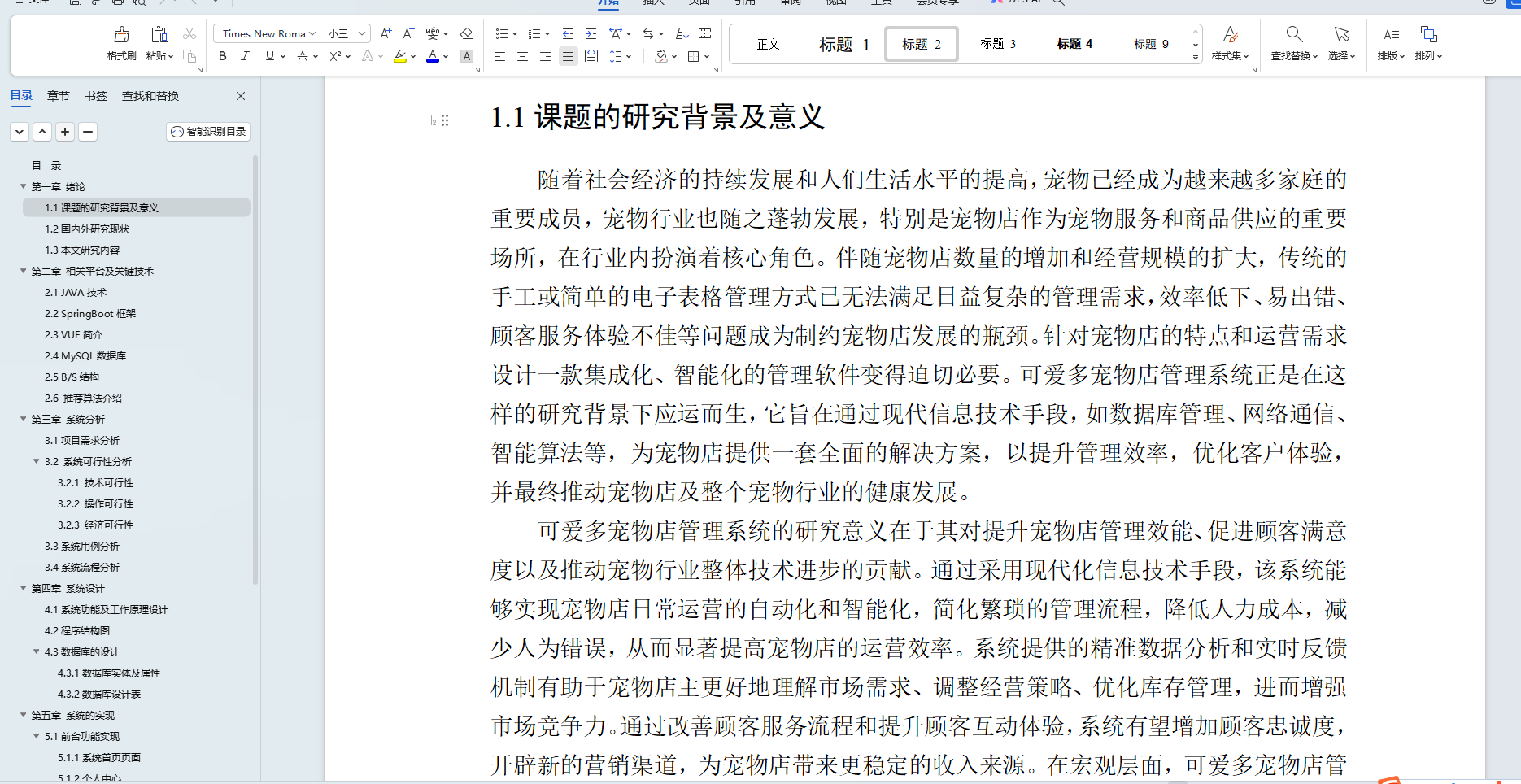Collapse the 第四章 系统设计 node
Viewport: 1521px width, 784px height.
(x=24, y=588)
